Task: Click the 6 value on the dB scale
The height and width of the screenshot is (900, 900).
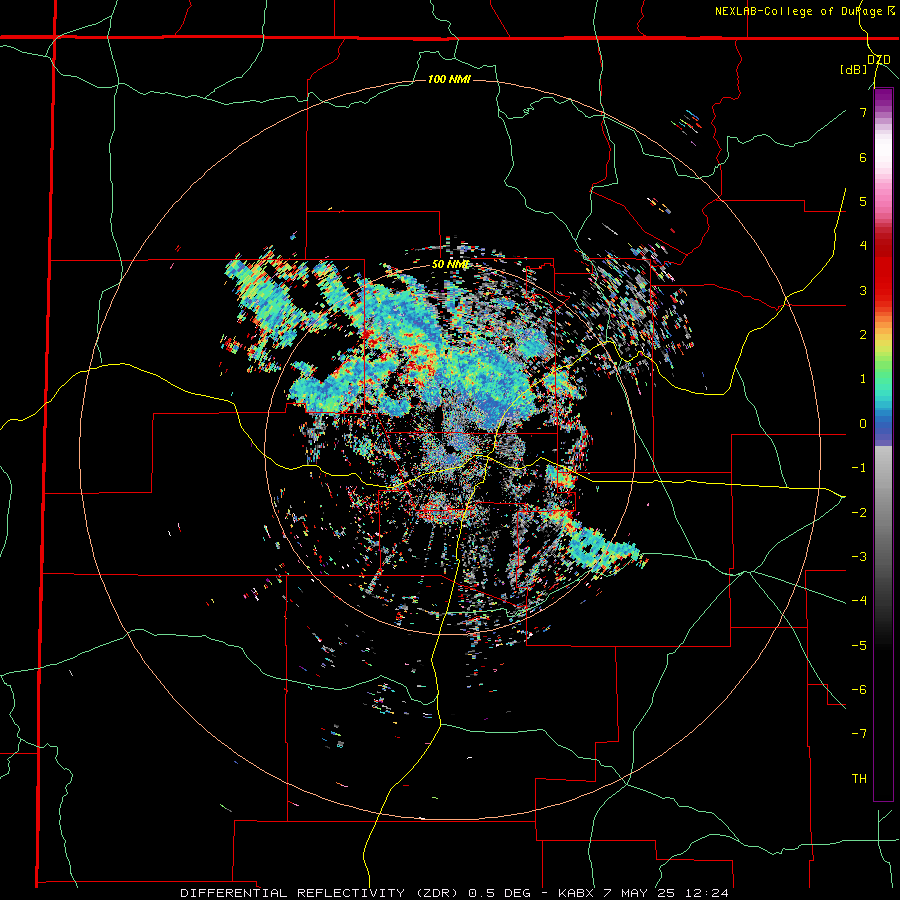Action: pyautogui.click(x=863, y=157)
